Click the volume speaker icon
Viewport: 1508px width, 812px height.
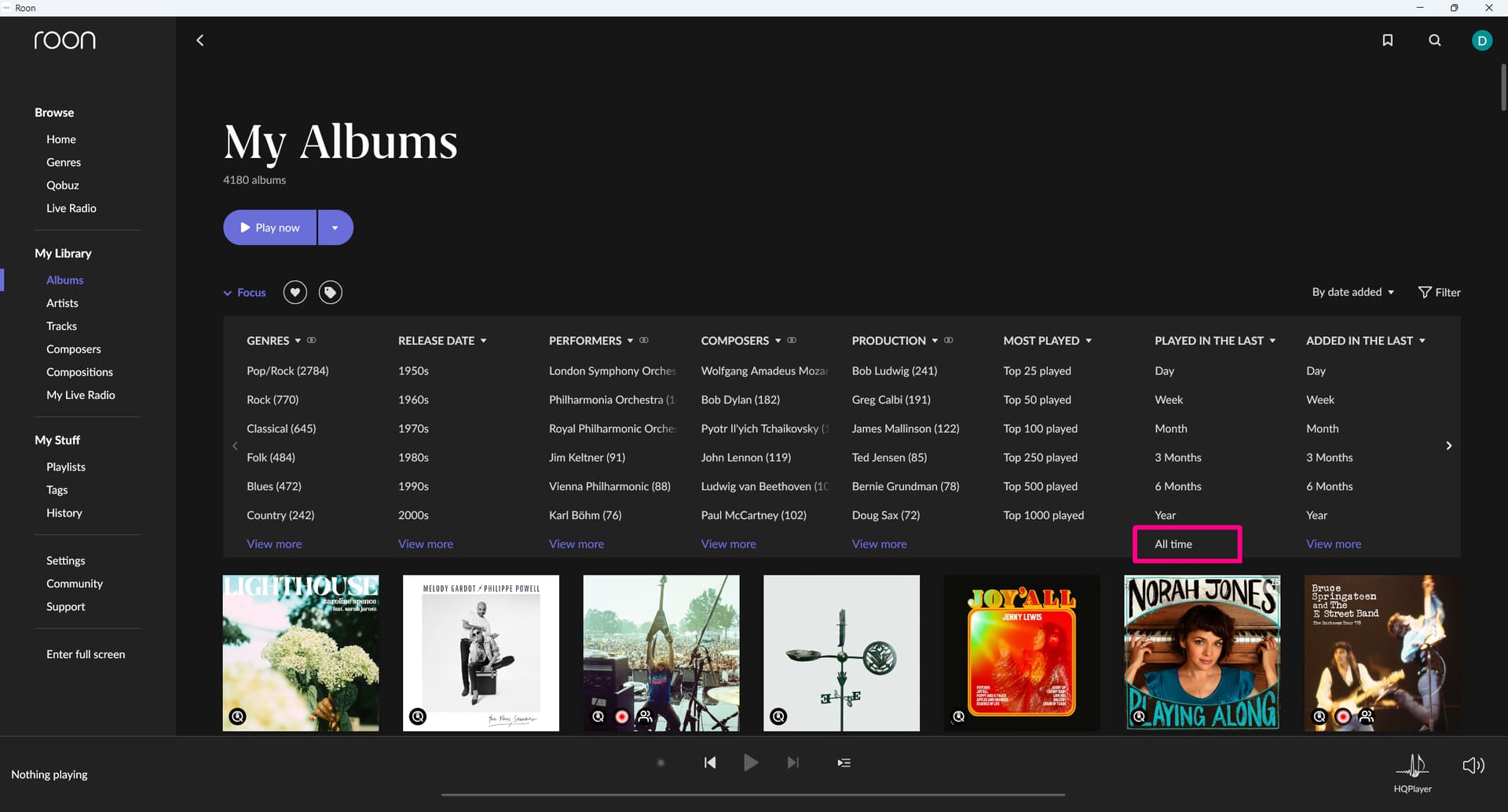coord(1473,765)
